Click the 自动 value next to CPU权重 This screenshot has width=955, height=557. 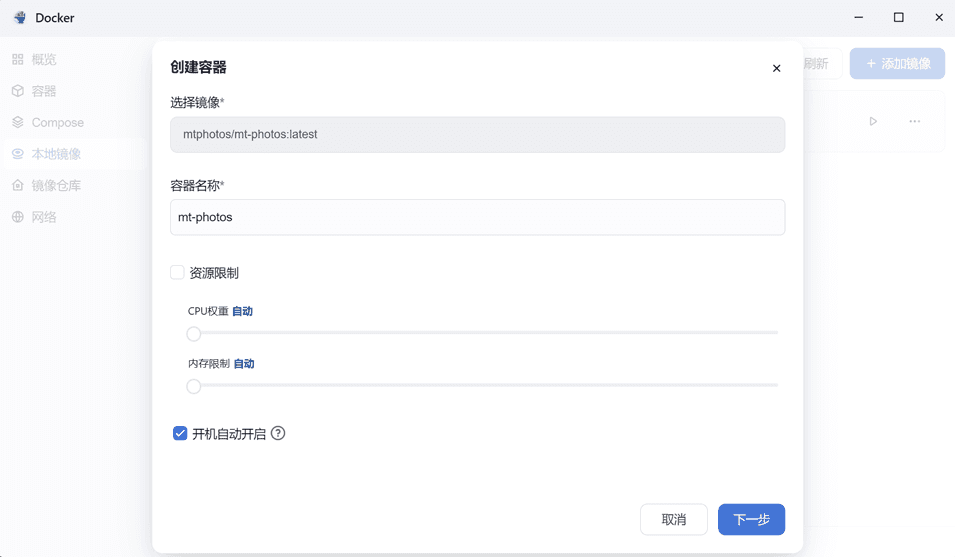[x=242, y=311]
